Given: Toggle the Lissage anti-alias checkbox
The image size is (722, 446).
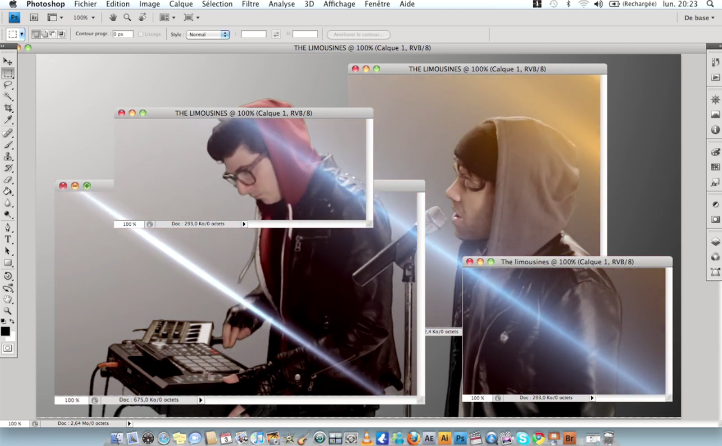Looking at the screenshot, I should (141, 35).
